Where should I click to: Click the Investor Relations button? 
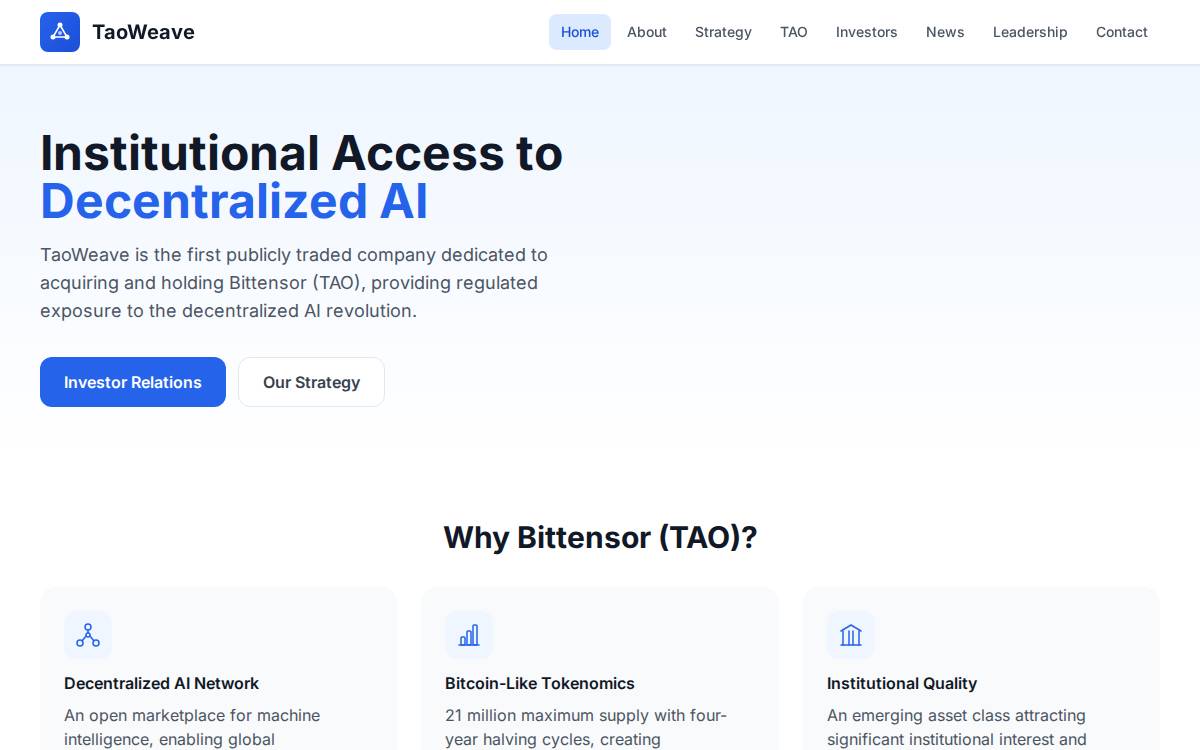point(133,382)
